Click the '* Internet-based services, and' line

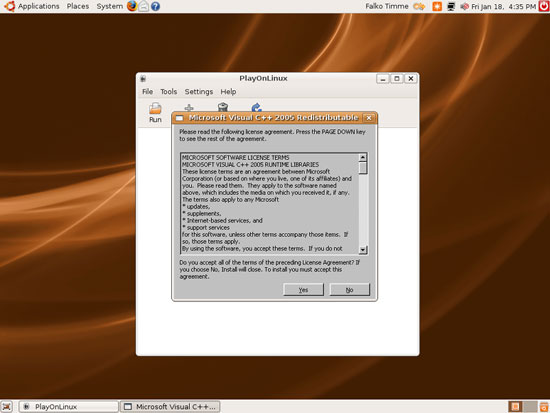[x=222, y=221]
